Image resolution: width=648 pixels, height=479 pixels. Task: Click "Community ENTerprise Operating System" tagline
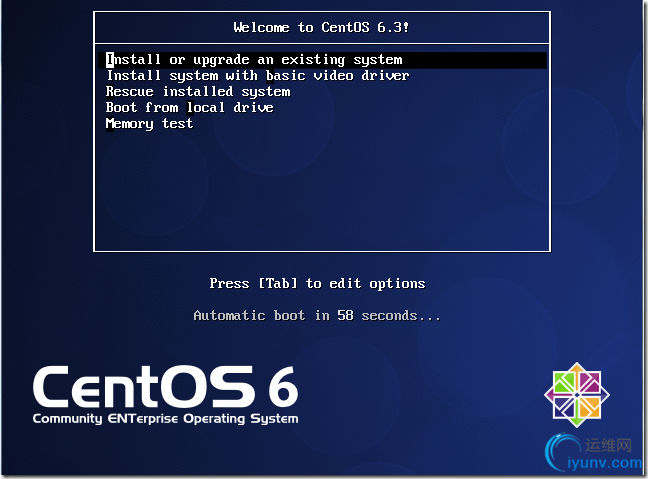(x=165, y=419)
